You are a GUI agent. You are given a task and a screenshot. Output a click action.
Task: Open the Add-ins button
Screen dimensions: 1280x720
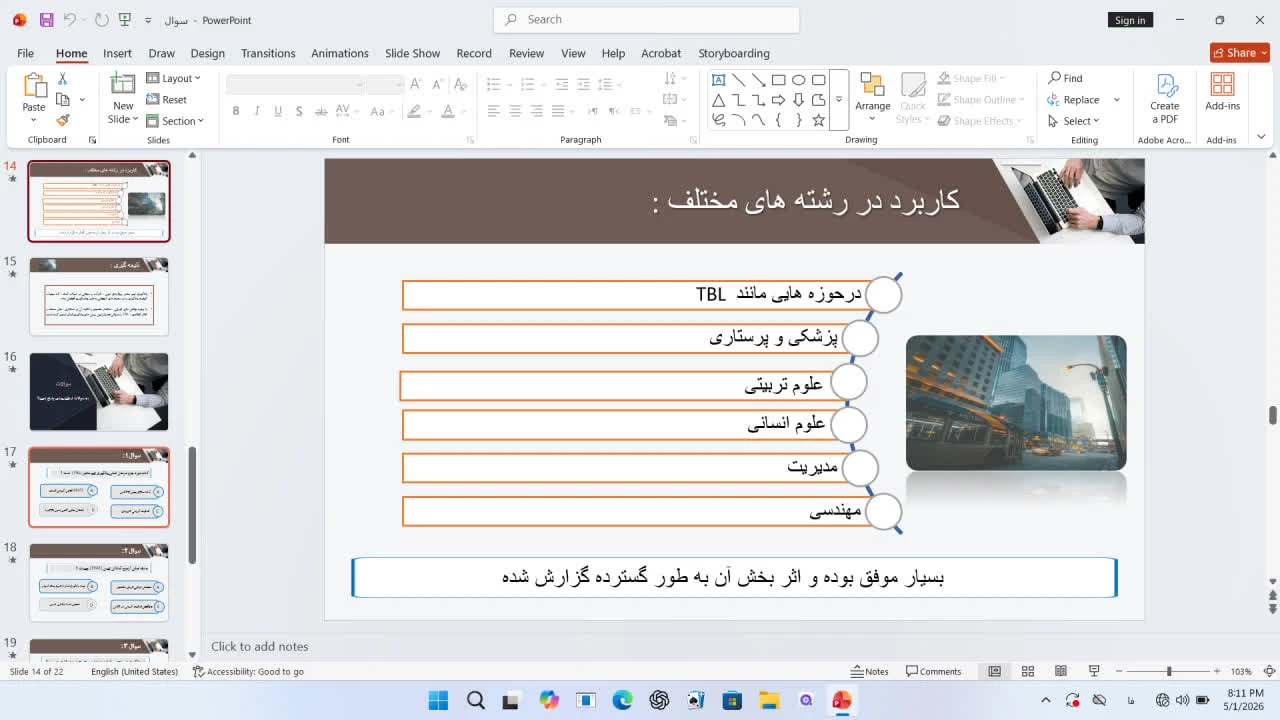coord(1222,92)
